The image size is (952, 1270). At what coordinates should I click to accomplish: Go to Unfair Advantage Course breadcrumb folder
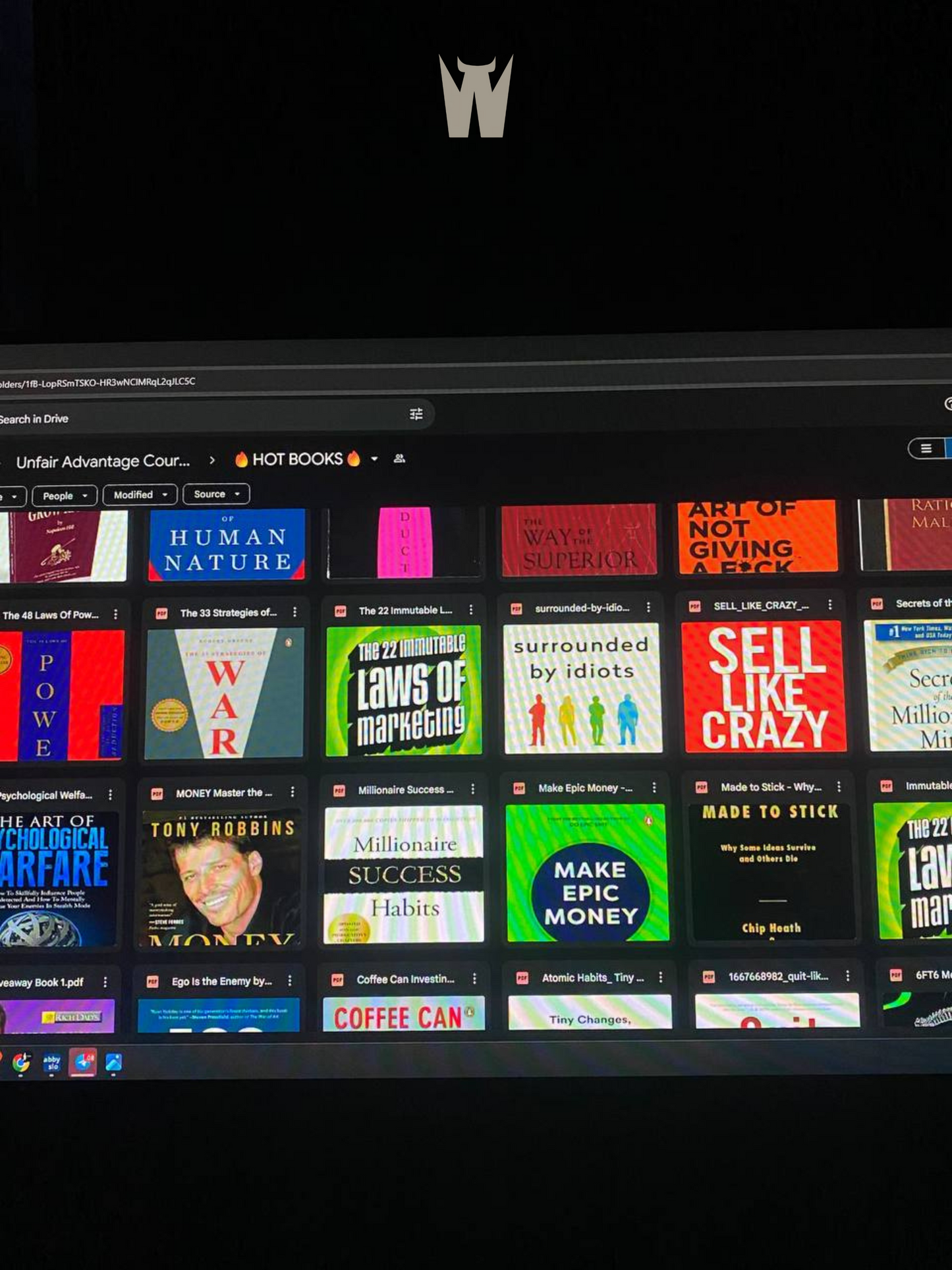coord(103,461)
